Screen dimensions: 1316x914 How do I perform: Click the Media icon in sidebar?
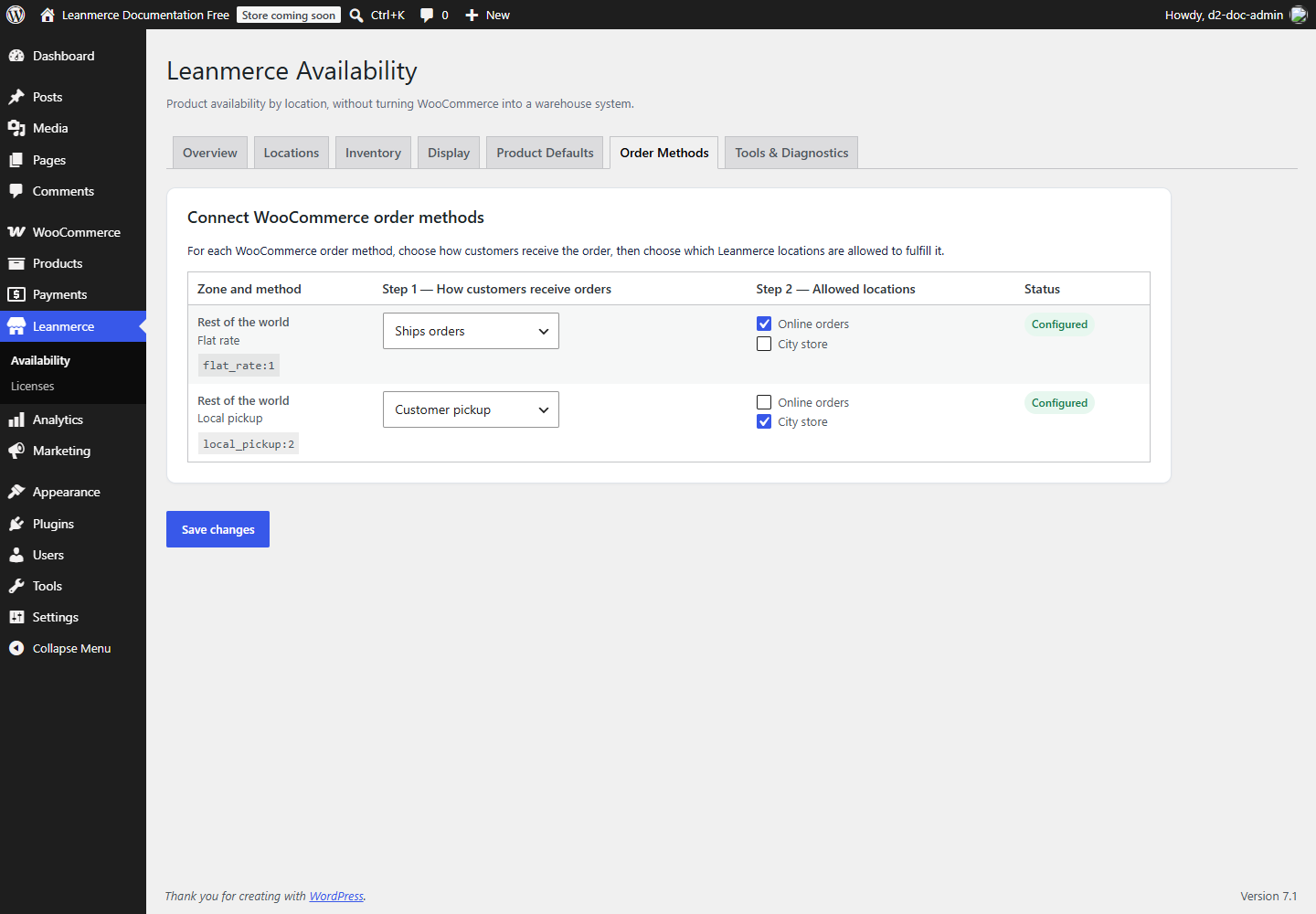pos(16,128)
